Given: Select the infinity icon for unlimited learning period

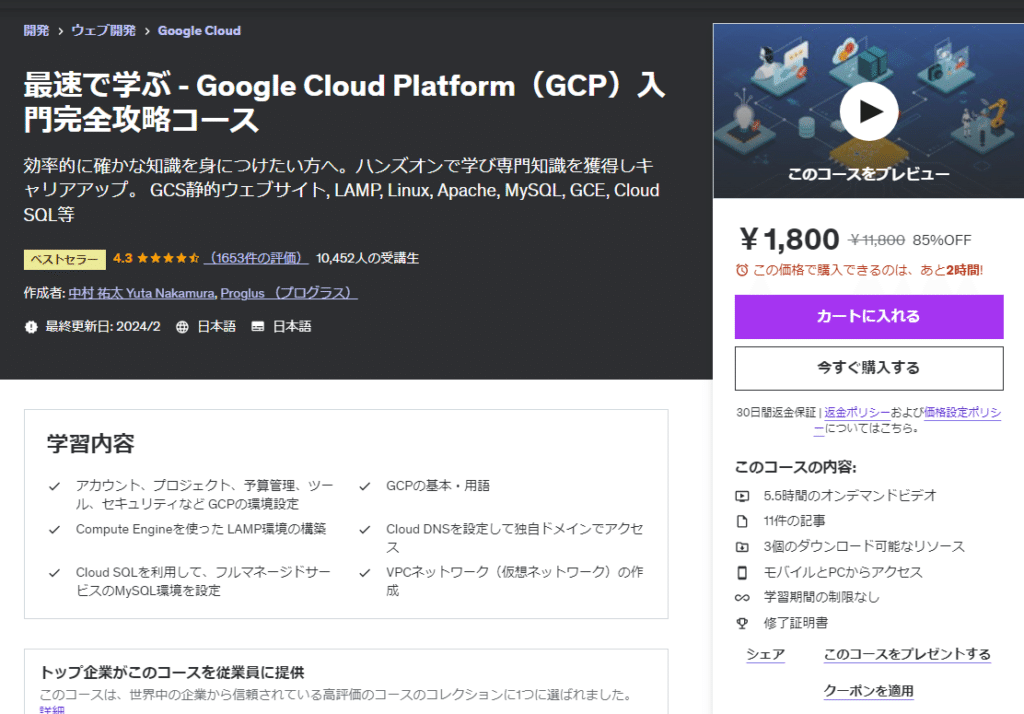Looking at the screenshot, I should 741,599.
